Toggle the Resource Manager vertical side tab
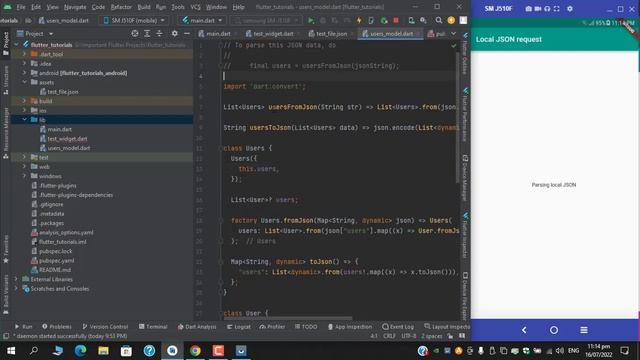The image size is (640, 360). pyautogui.click(x=6, y=133)
